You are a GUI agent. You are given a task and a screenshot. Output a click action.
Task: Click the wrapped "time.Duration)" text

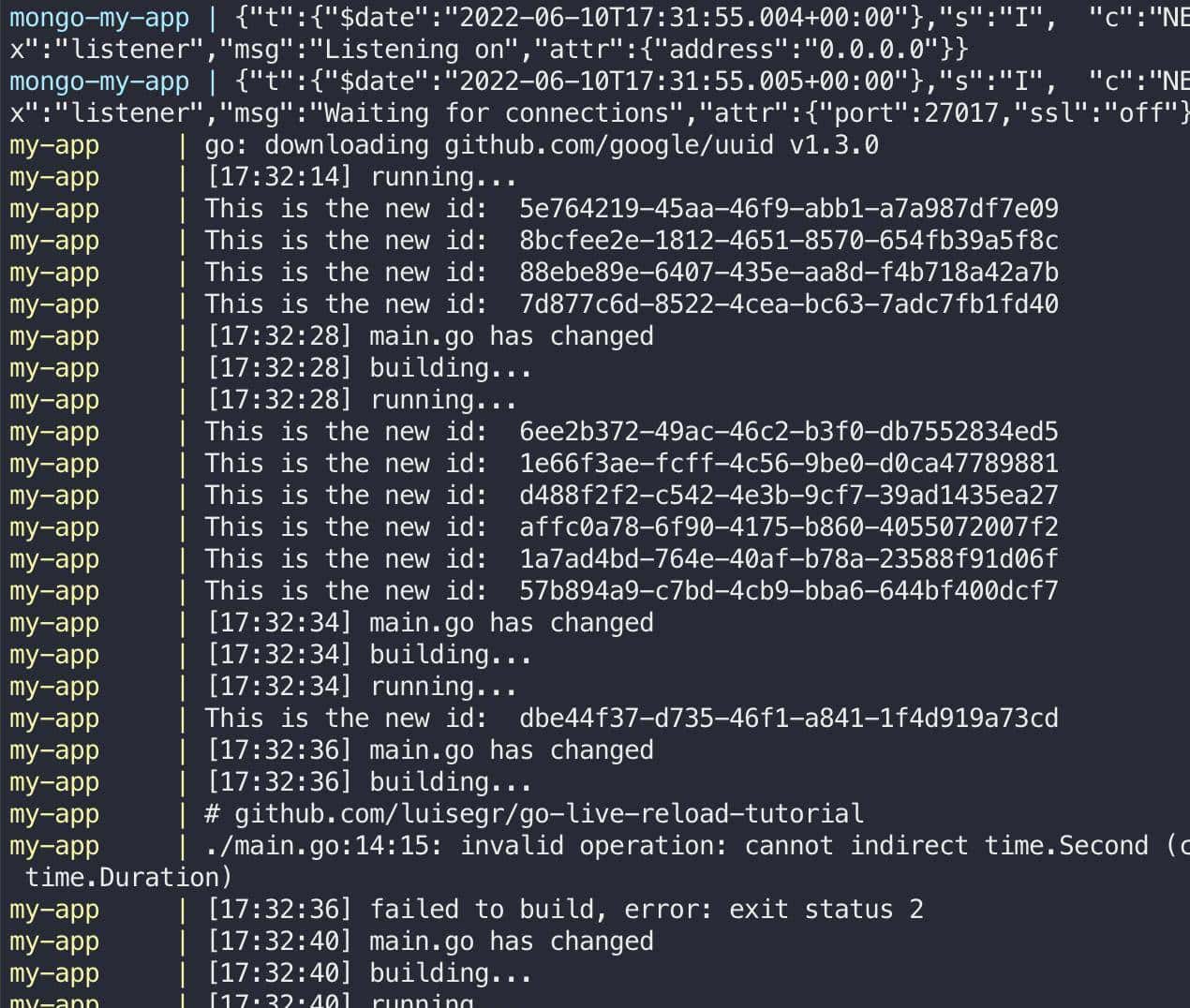(x=128, y=878)
